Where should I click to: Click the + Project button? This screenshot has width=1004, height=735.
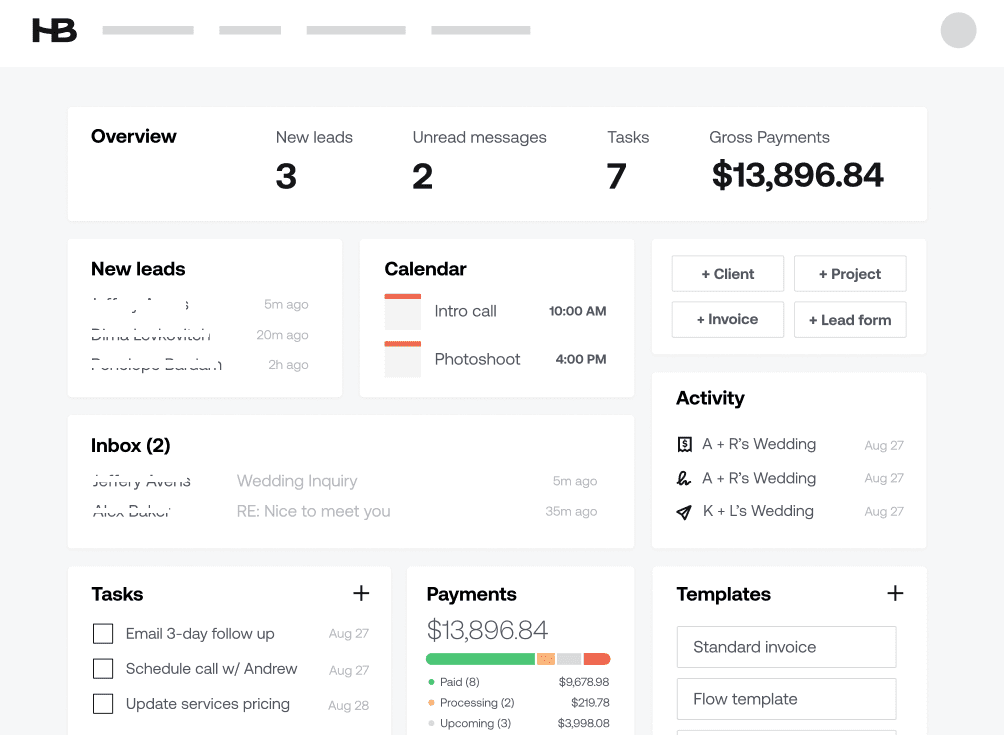pos(850,274)
